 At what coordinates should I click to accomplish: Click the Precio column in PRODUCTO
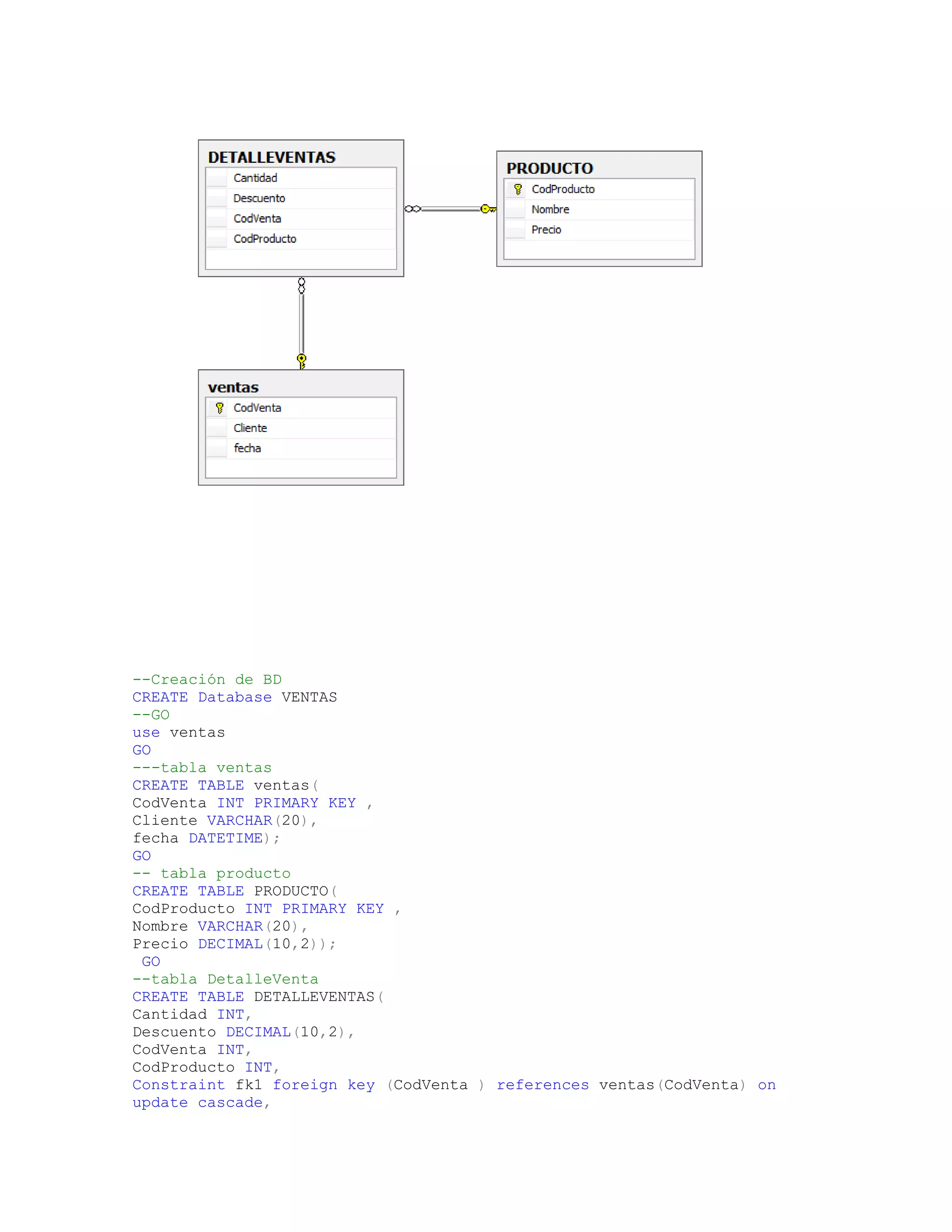546,230
